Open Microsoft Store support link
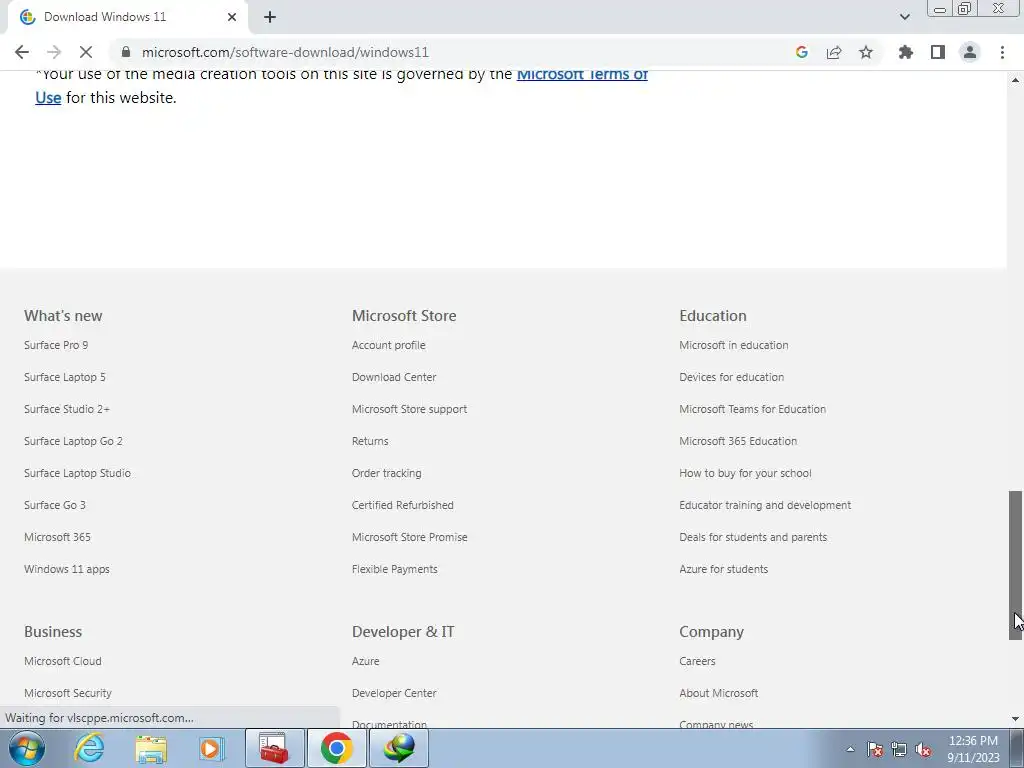 tap(409, 409)
